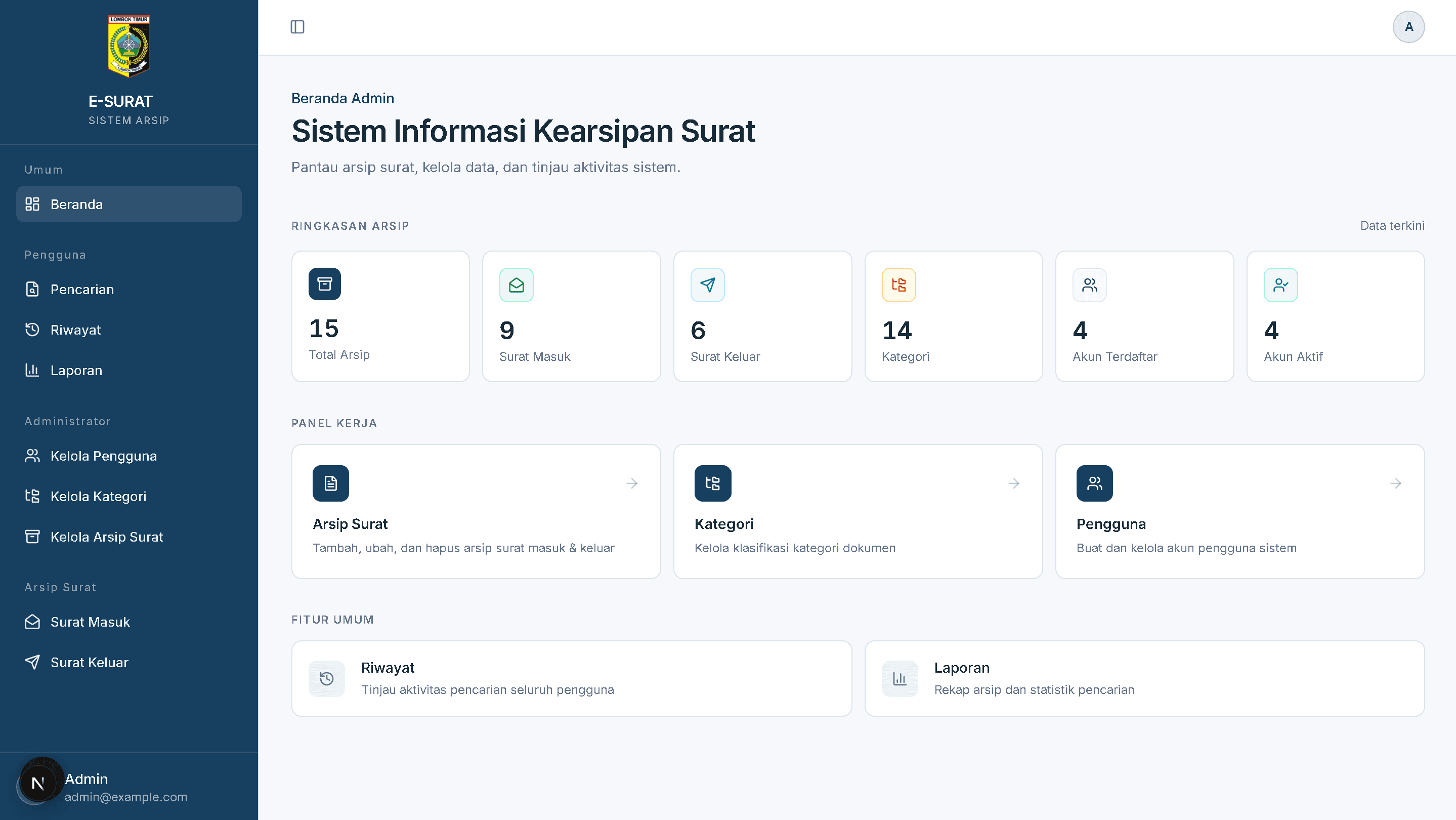
Task: Click the arrow on Arsip Surat card
Action: pos(632,483)
